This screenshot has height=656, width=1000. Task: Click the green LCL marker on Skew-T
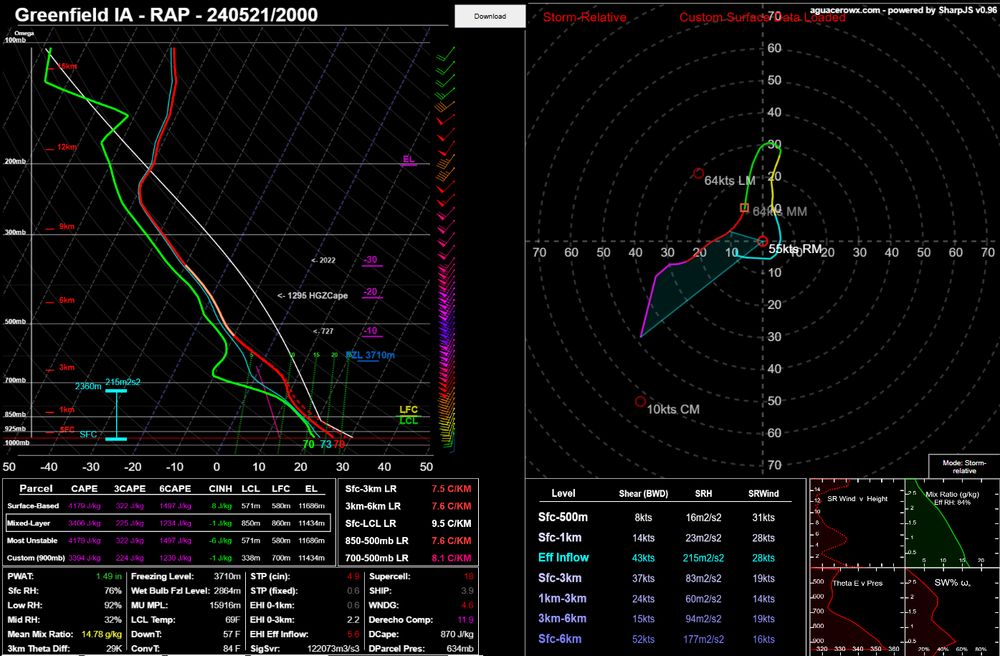pyautogui.click(x=408, y=420)
